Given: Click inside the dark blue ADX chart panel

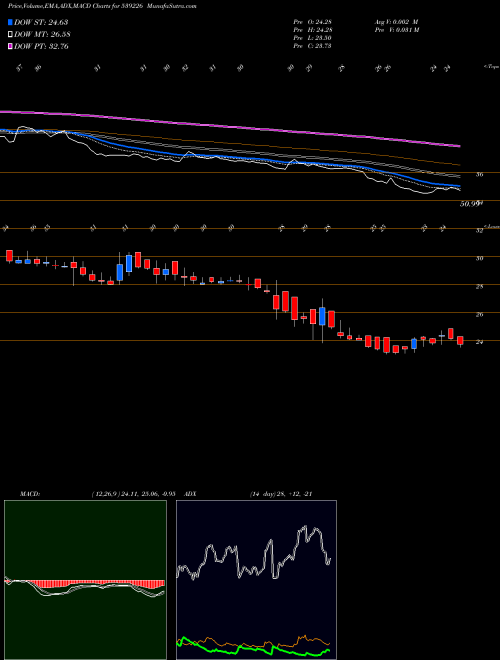Looking at the screenshot, I should point(256,580).
